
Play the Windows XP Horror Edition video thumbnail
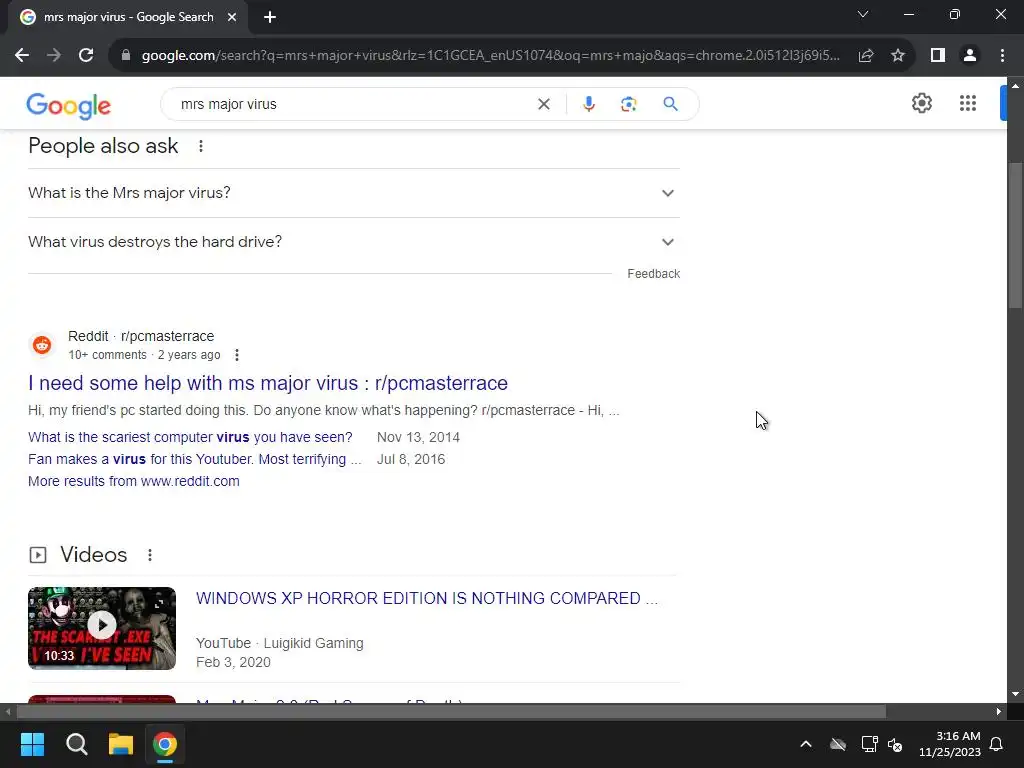click(x=102, y=628)
